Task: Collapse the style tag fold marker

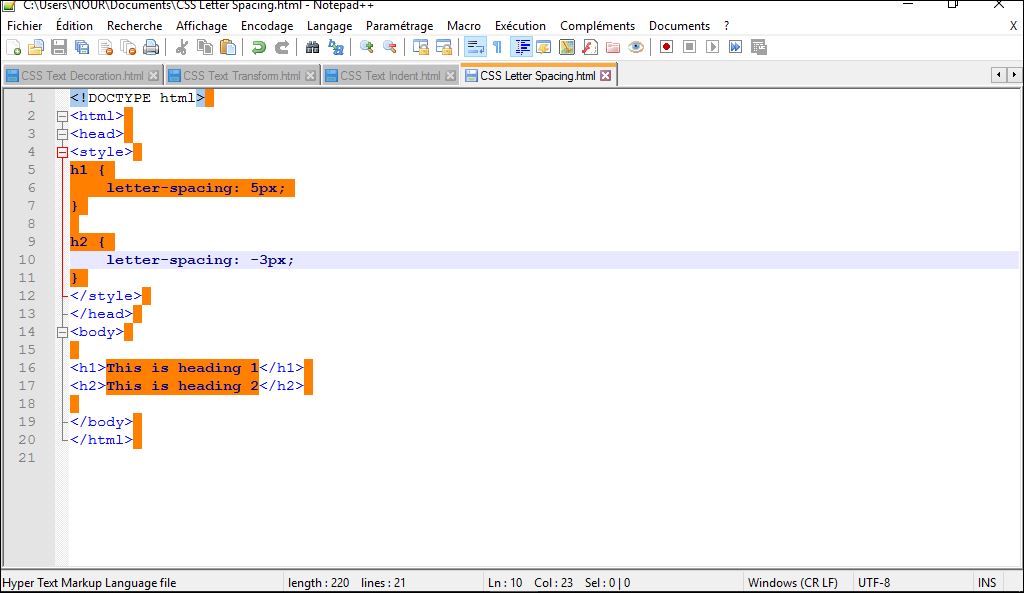Action: click(x=62, y=152)
